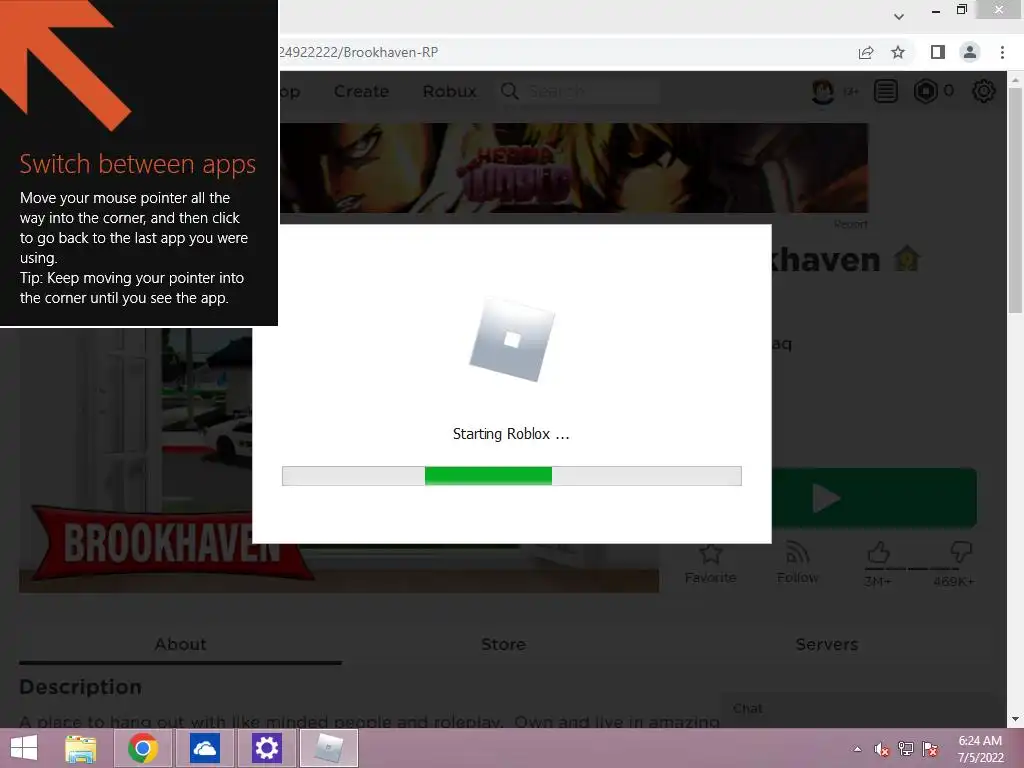Select the Roblox launcher taskbar icon
1024x768 pixels.
(328, 748)
